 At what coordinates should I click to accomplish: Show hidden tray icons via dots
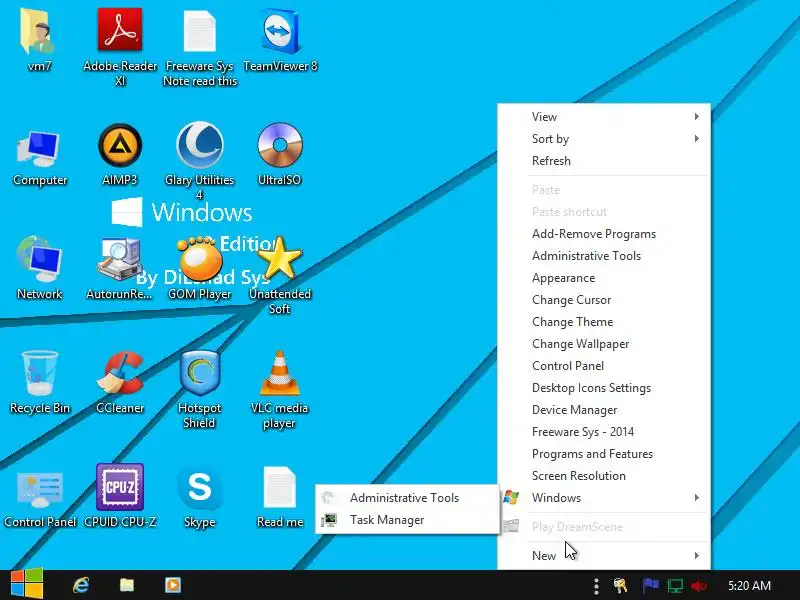click(x=596, y=586)
